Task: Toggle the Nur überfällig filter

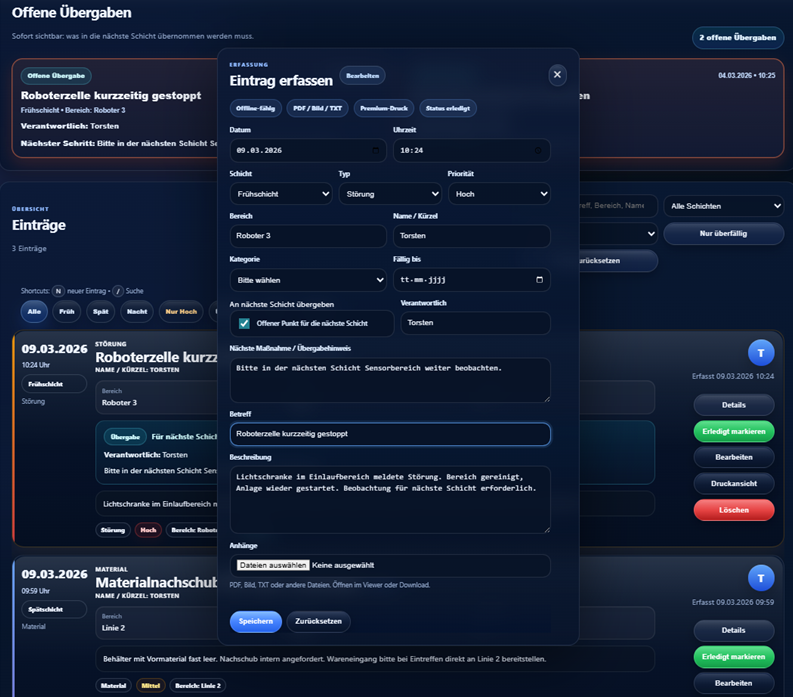Action: tap(723, 233)
